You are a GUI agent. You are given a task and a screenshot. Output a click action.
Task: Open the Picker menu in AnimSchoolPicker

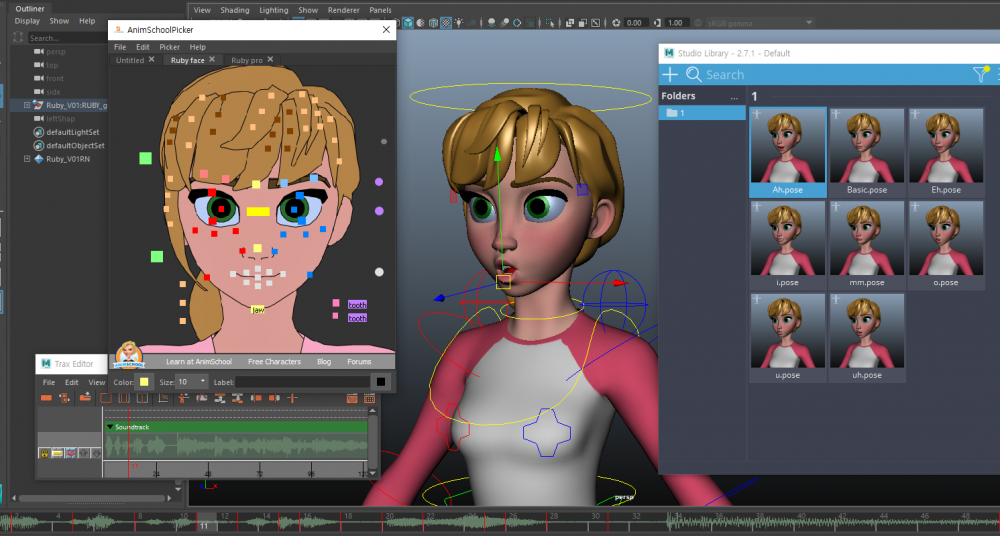point(170,47)
